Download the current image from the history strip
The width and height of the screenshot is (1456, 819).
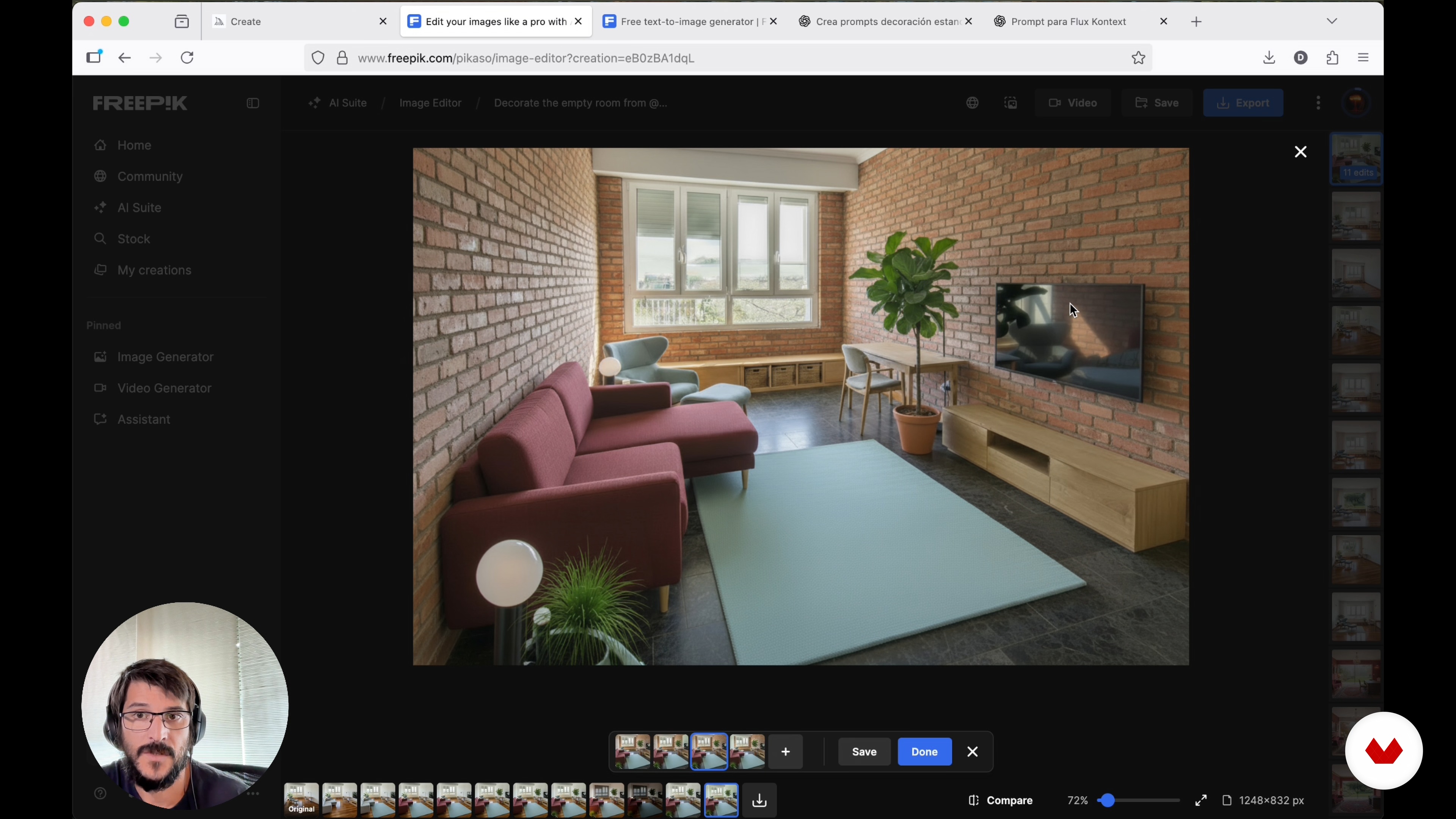(759, 800)
